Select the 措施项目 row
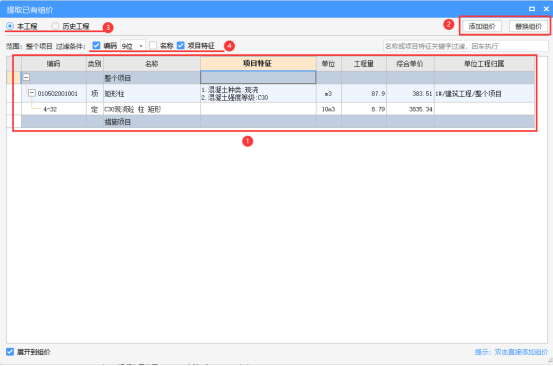553x366 pixels. 278,122
